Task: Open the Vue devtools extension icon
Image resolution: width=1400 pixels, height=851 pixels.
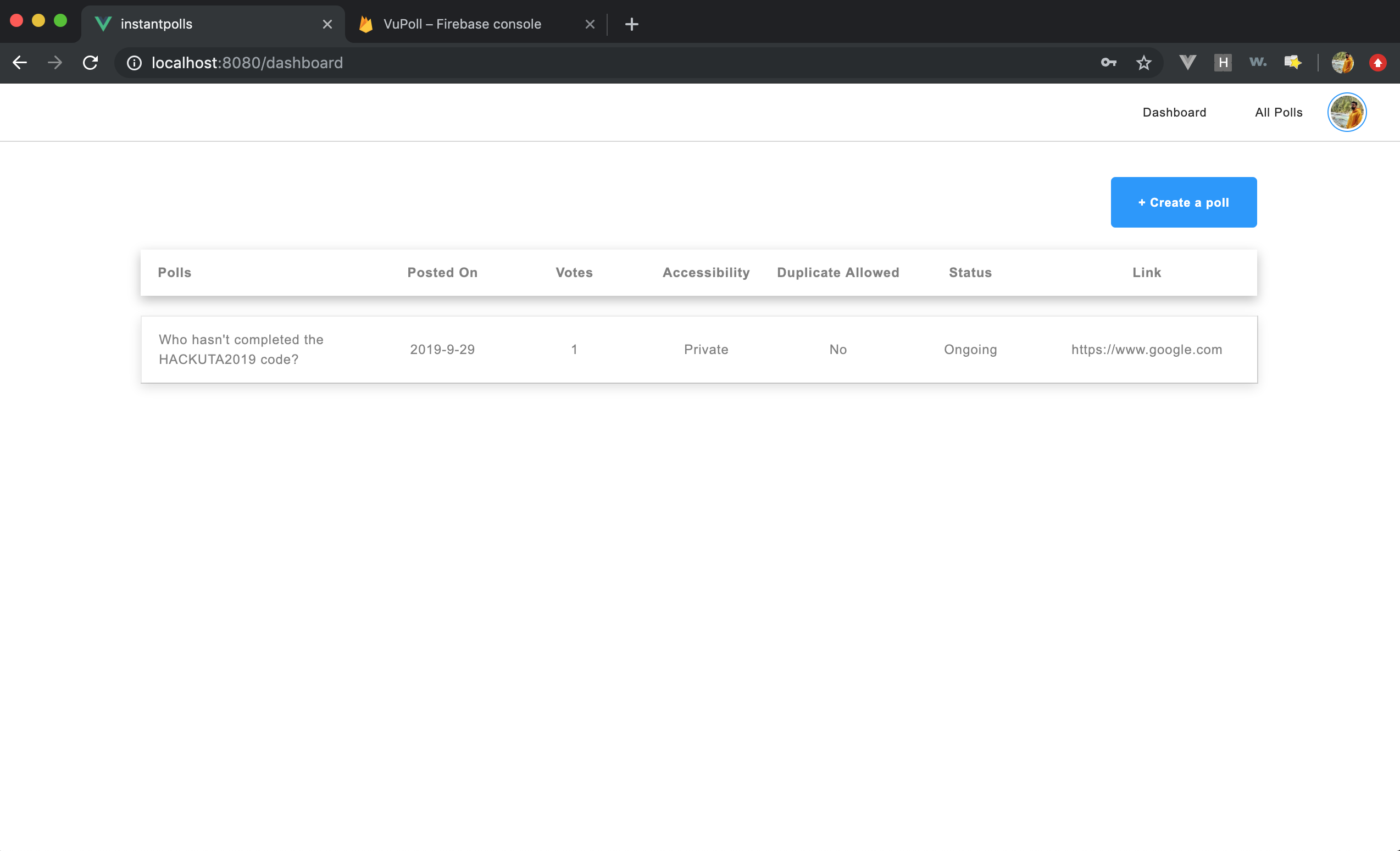Action: (1187, 63)
